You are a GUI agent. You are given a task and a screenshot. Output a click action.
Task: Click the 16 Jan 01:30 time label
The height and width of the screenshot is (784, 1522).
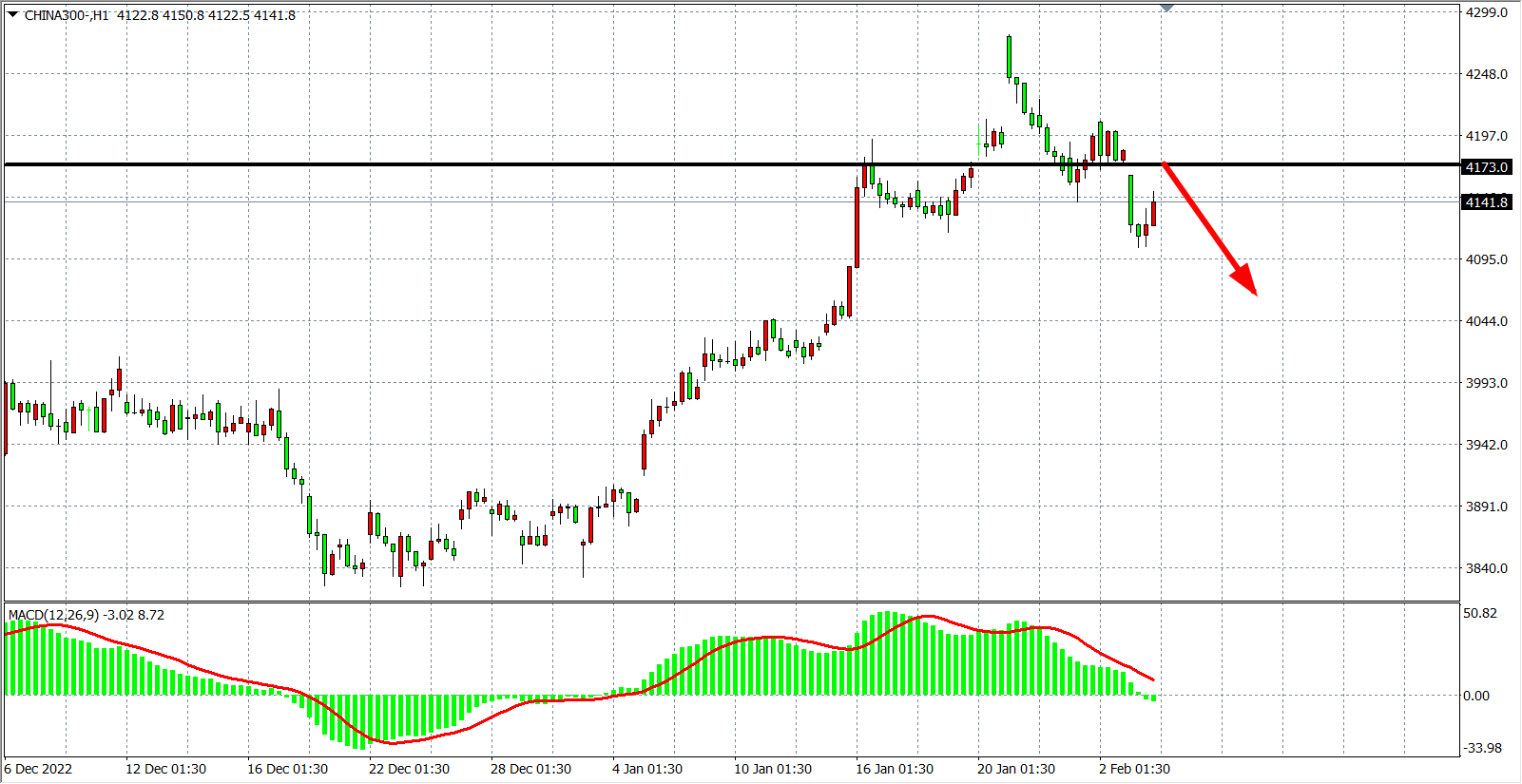point(894,769)
